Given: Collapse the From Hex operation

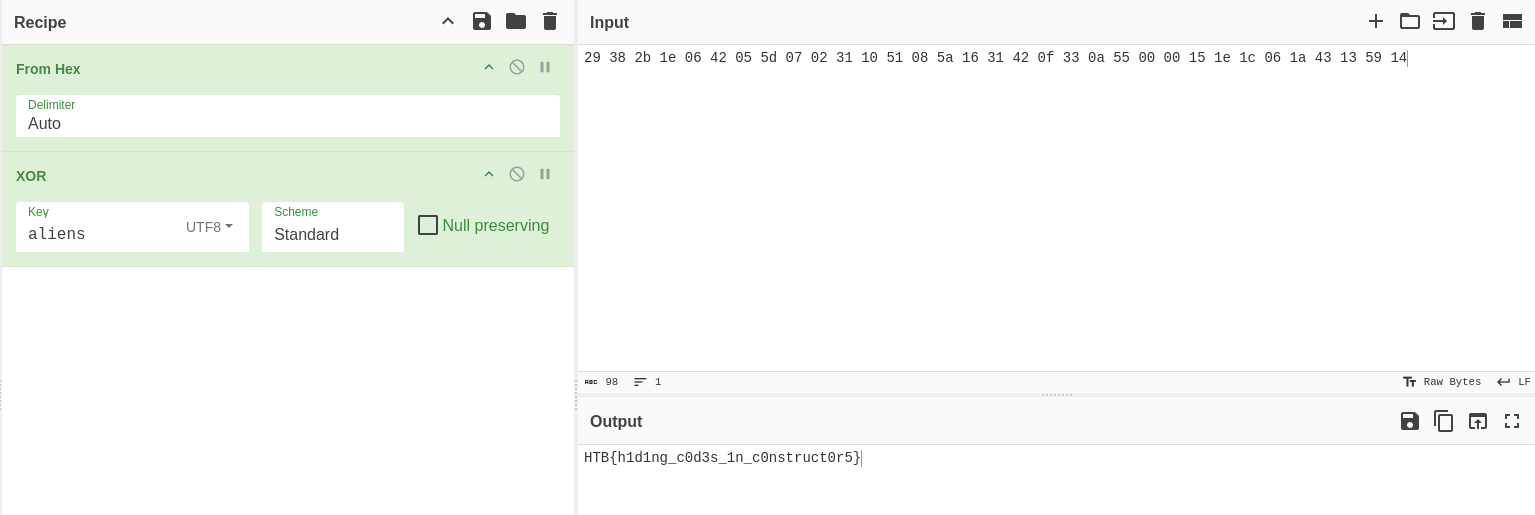Looking at the screenshot, I should pos(489,67).
